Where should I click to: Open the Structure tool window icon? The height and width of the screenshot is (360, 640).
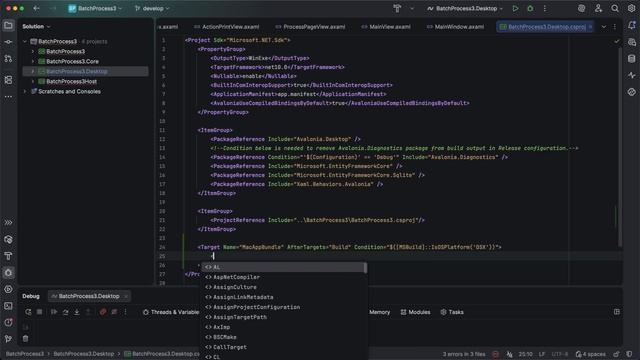click(x=8, y=80)
